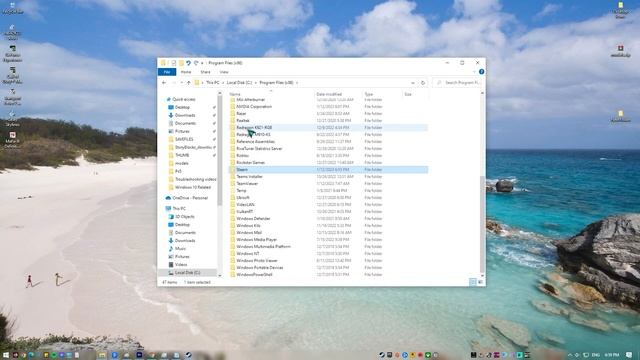The height and width of the screenshot is (360, 640).
Task: Select WindowsPowerShell folder
Action: [254, 275]
